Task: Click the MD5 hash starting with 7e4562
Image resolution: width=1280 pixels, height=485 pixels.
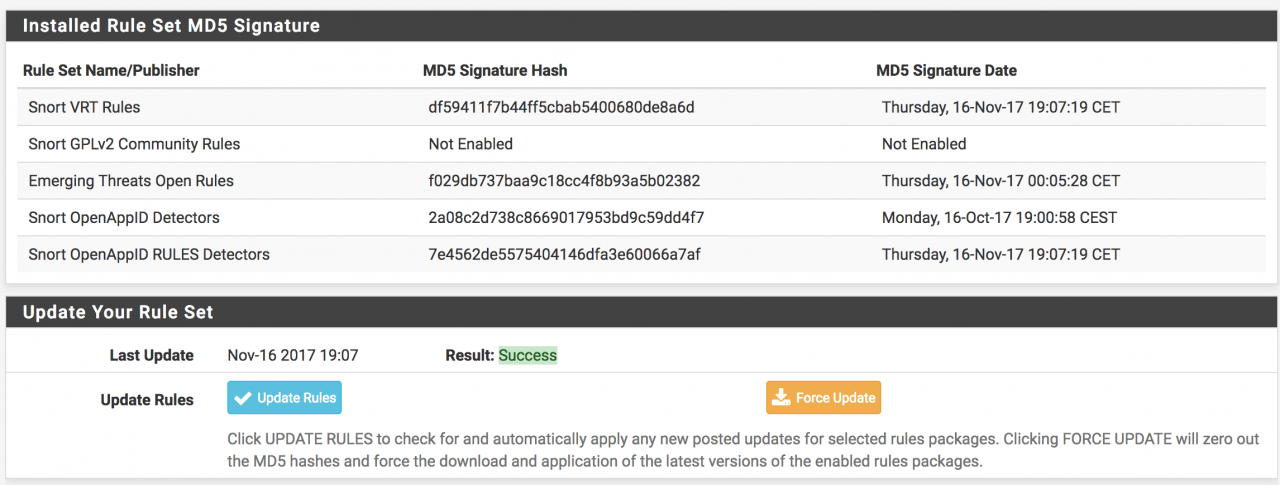Action: pyautogui.click(x=564, y=254)
